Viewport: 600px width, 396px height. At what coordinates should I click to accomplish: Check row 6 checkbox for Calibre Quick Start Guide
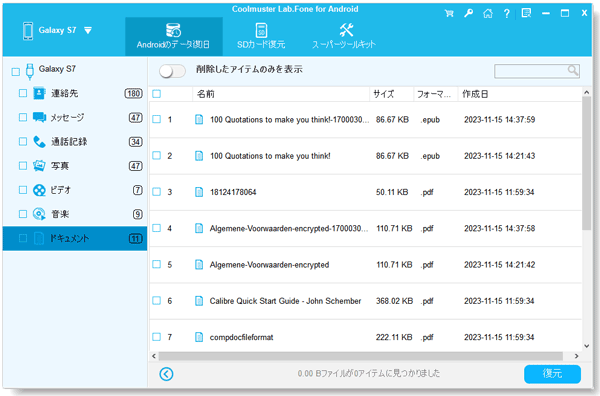tap(157, 300)
